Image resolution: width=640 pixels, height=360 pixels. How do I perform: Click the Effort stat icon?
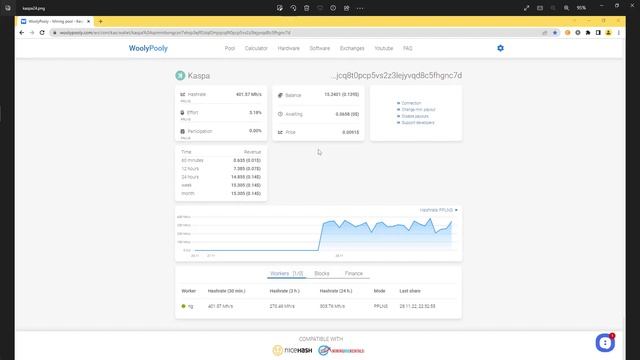tap(182, 112)
